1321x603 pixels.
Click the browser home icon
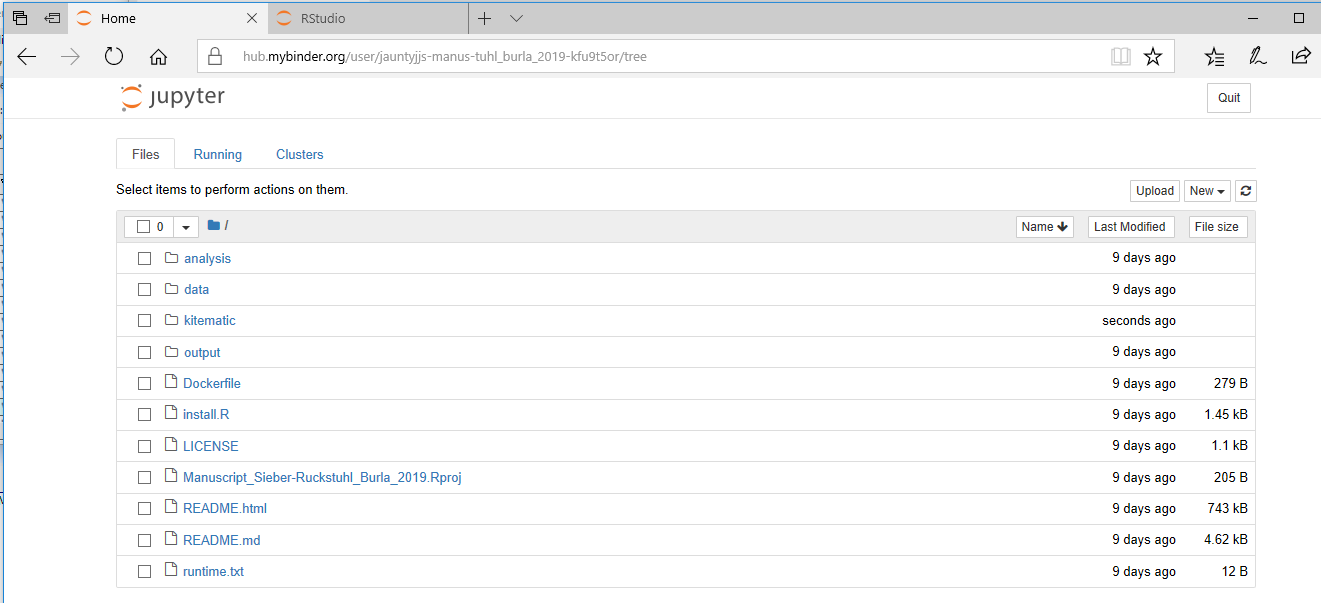click(158, 57)
